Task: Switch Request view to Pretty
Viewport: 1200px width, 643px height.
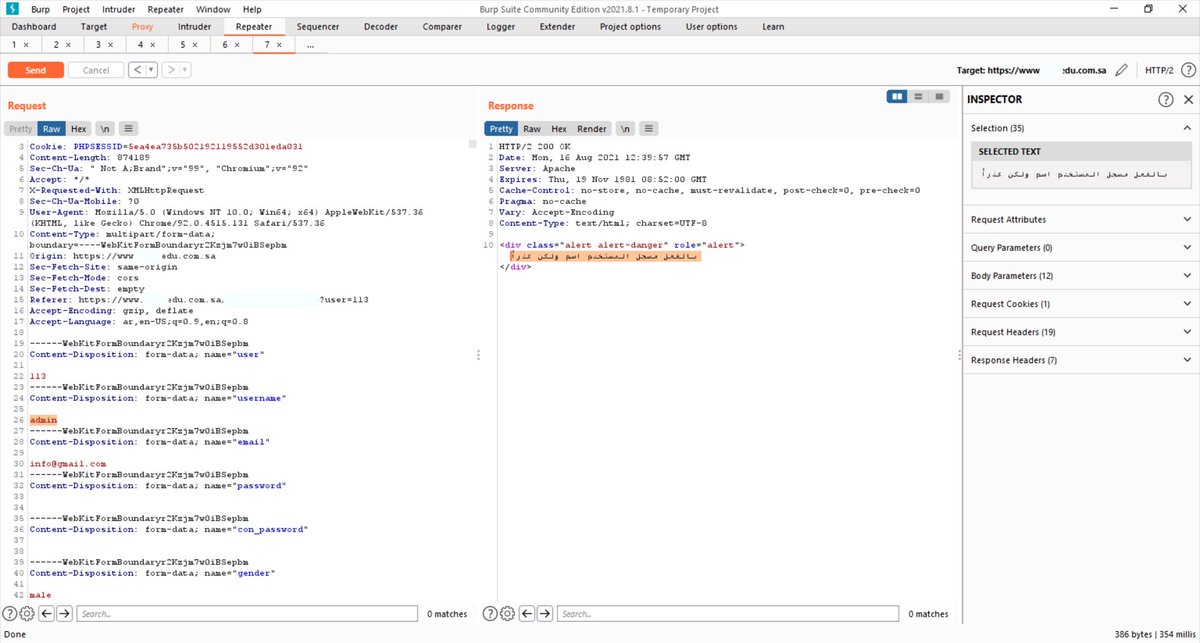Action: 20,129
